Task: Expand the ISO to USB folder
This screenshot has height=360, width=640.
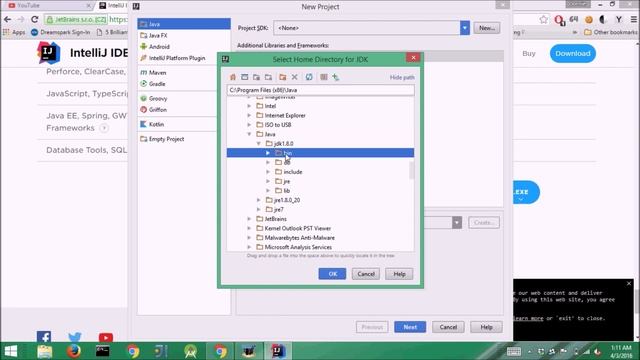Action: (x=249, y=125)
